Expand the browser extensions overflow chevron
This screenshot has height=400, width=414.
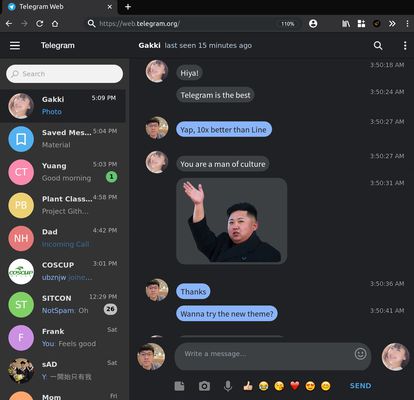392,24
